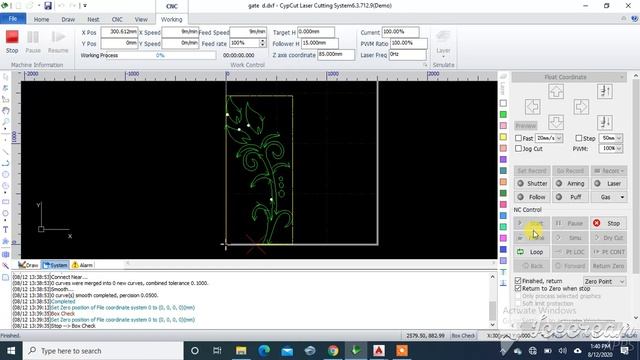Lower the Z axis follower icon
This screenshot has height=360, width=640.
click(x=604, y=122)
